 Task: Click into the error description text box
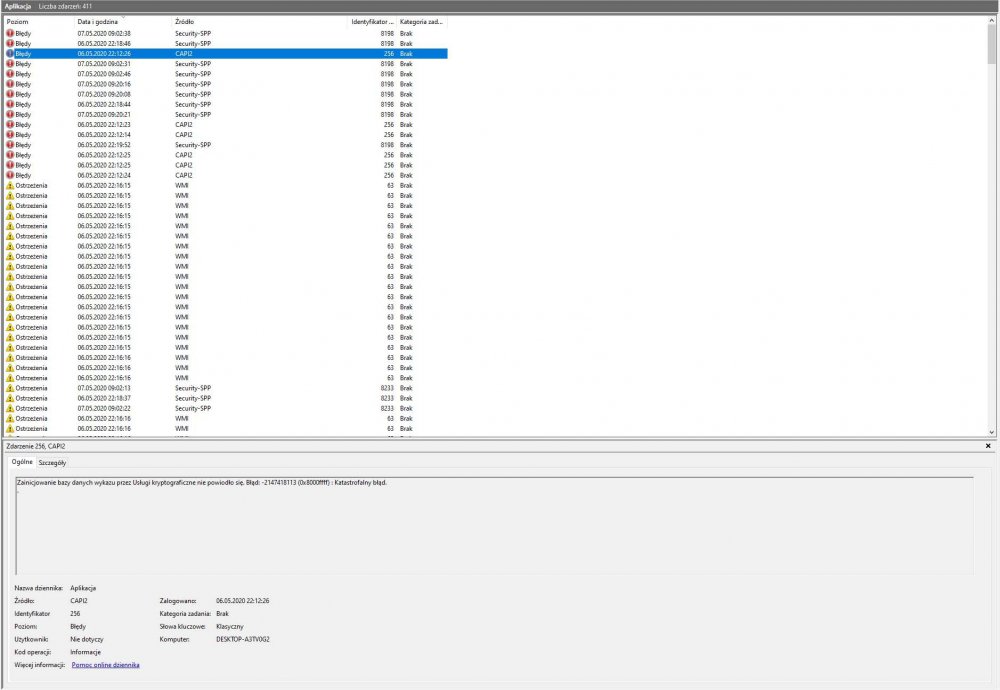point(494,525)
